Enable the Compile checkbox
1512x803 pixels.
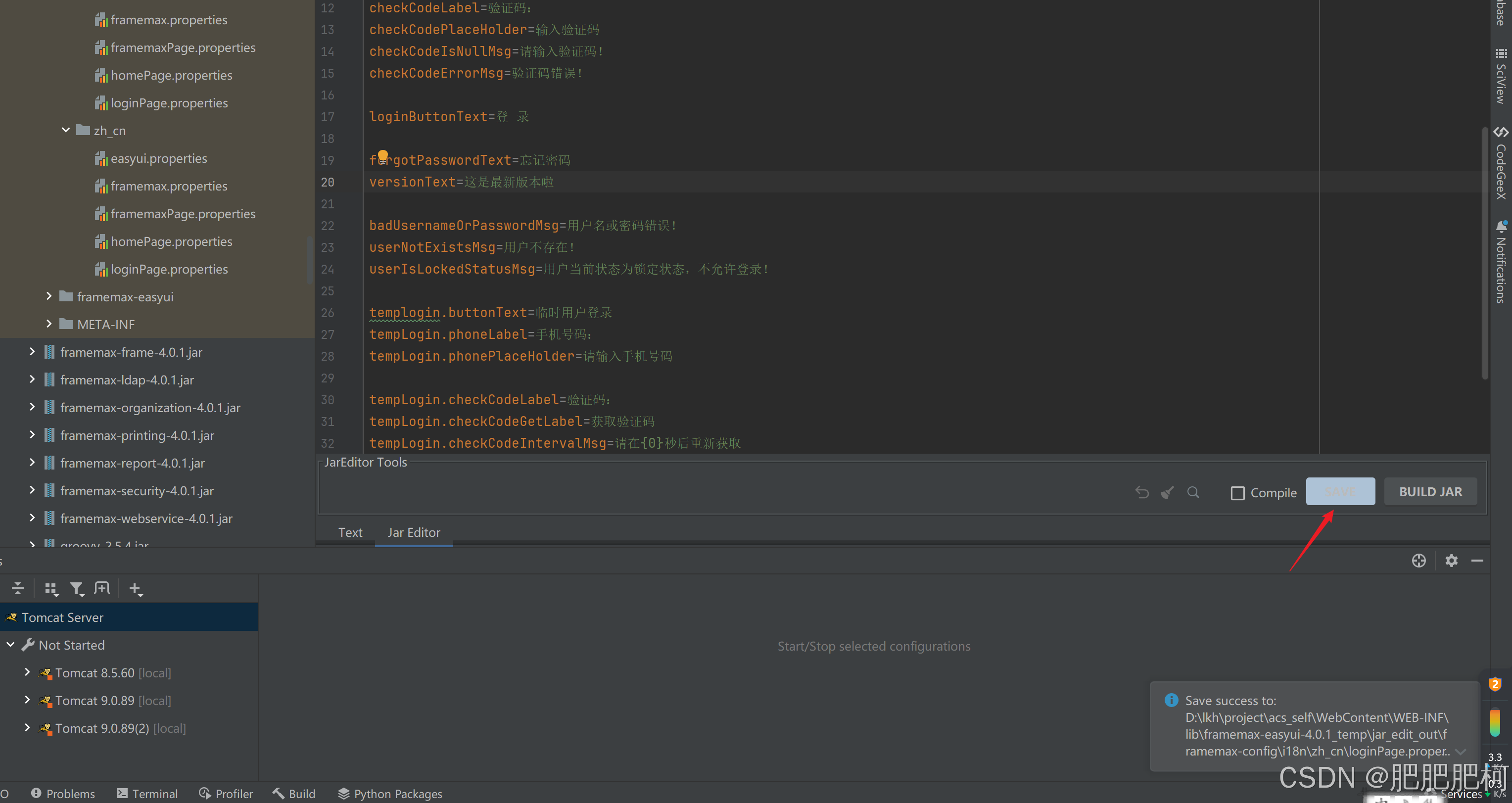pyautogui.click(x=1237, y=492)
